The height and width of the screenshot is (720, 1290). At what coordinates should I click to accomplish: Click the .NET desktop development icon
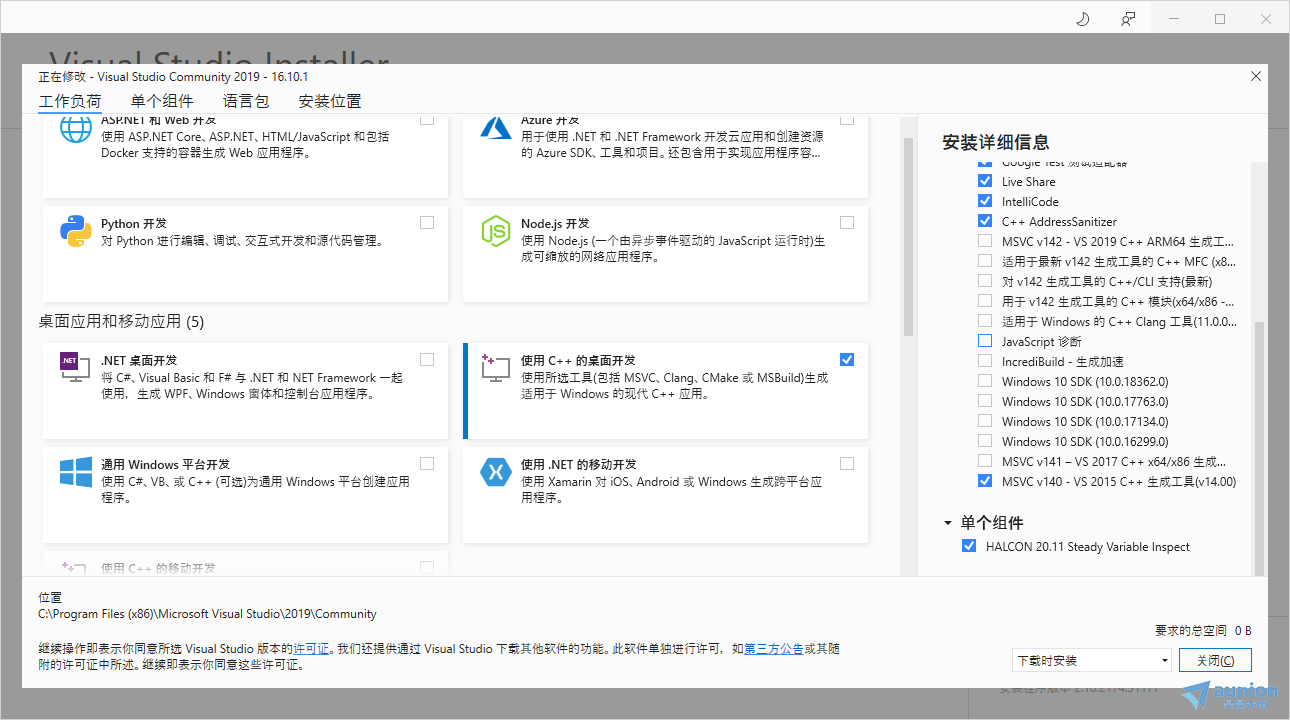tap(76, 368)
